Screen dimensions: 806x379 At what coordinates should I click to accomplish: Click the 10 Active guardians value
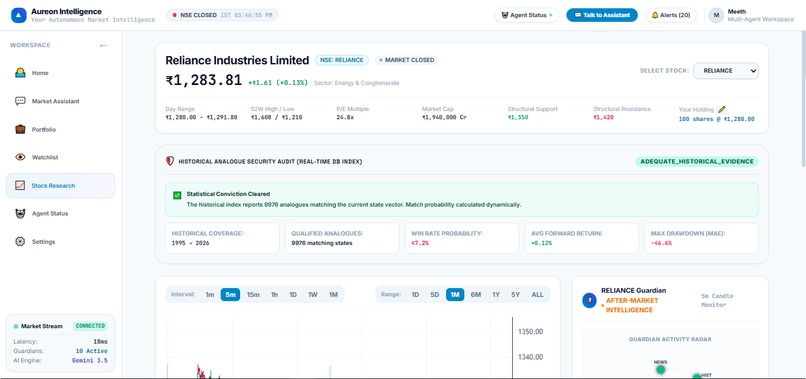click(x=91, y=351)
